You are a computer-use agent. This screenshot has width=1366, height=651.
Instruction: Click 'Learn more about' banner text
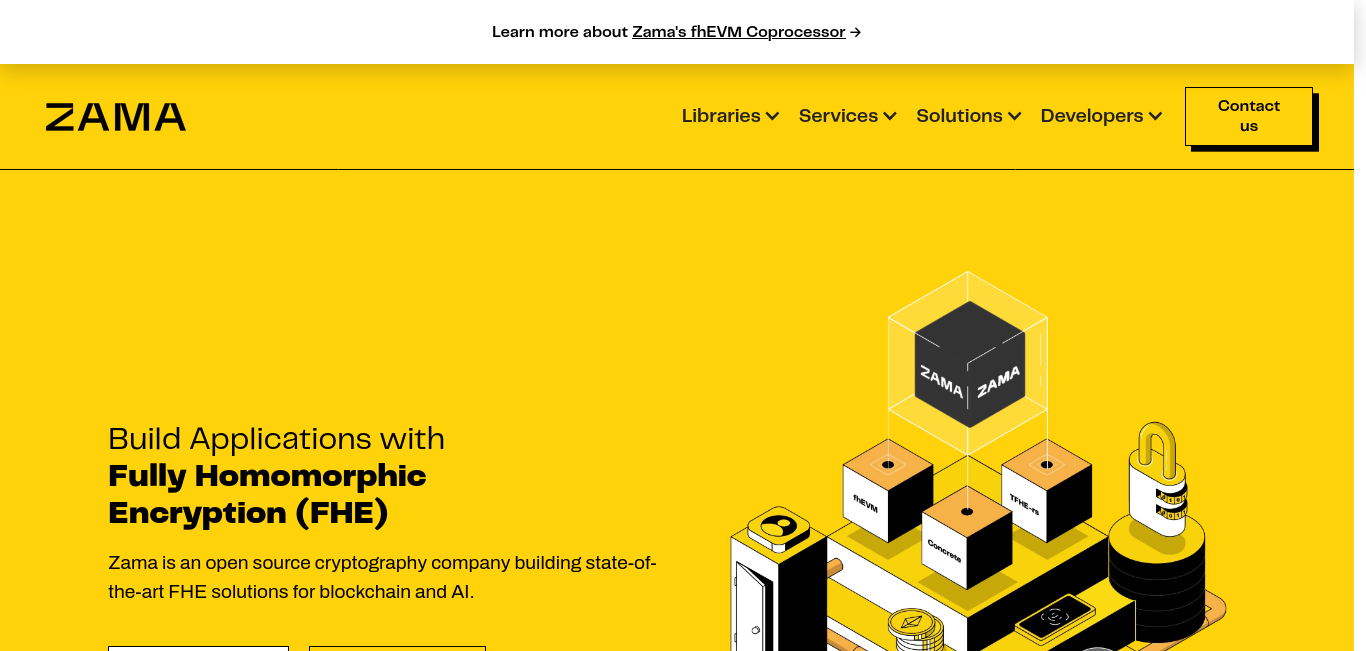pos(560,32)
